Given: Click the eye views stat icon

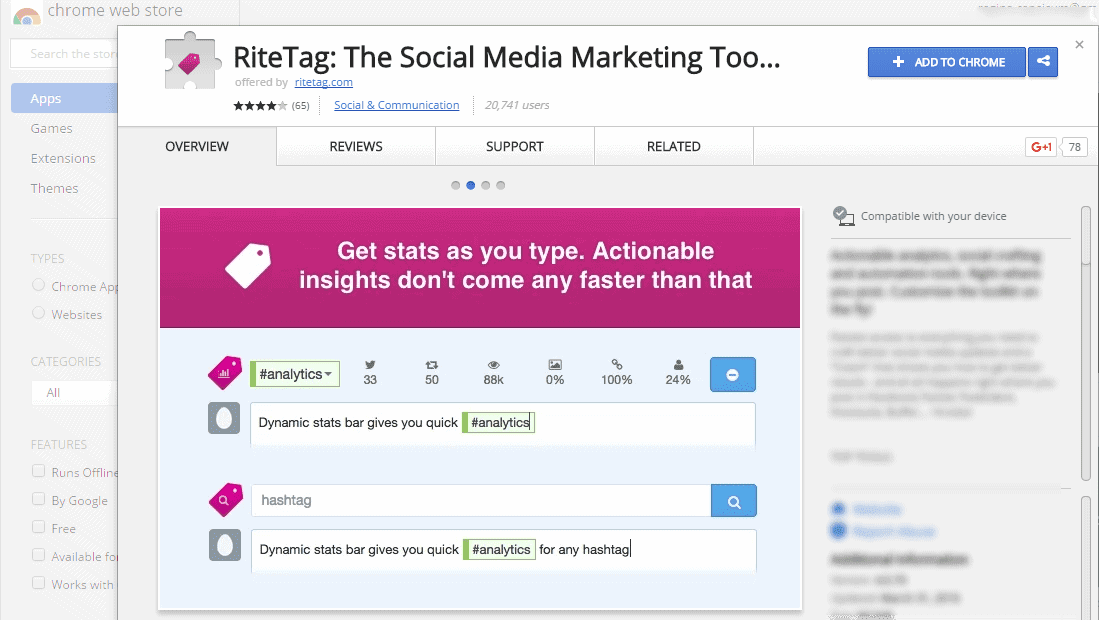Looking at the screenshot, I should [493, 365].
